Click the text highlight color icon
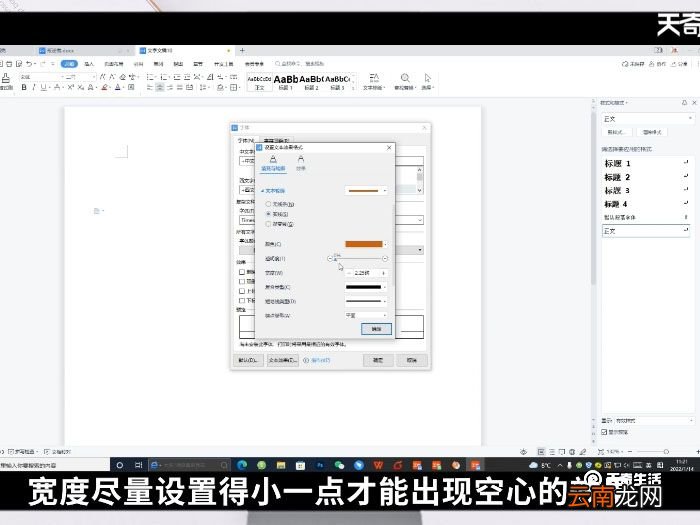 click(104, 88)
